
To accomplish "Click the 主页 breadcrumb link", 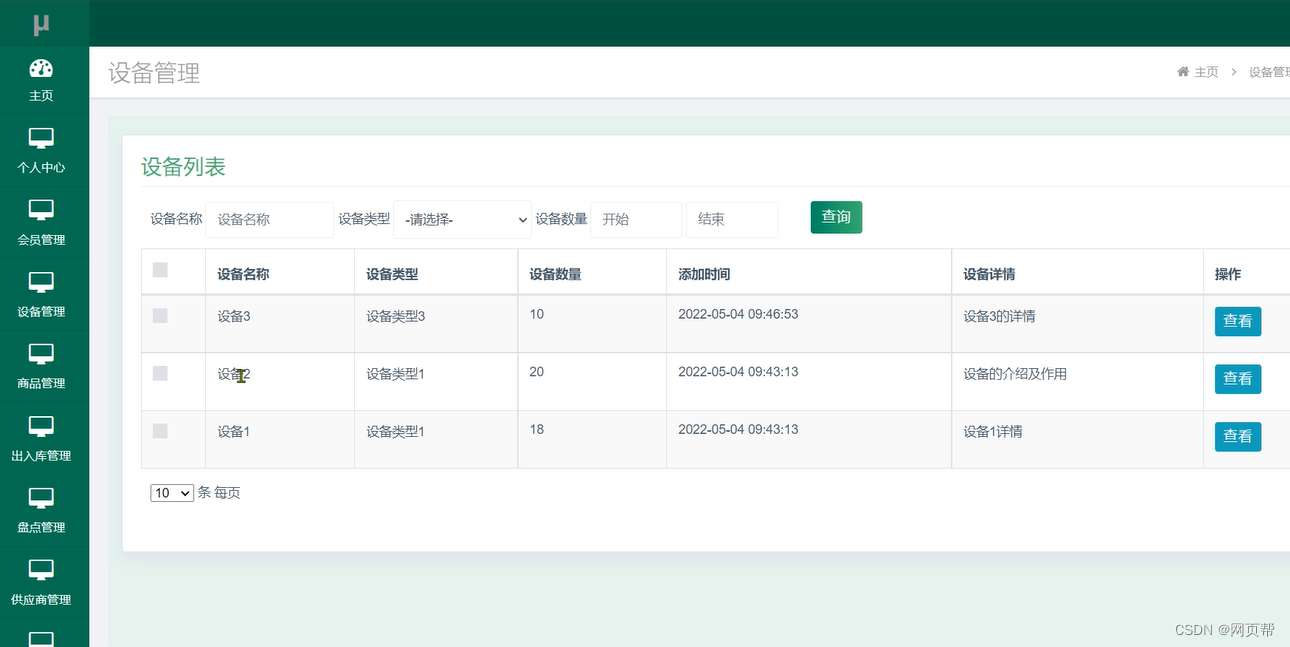I will pos(1207,72).
